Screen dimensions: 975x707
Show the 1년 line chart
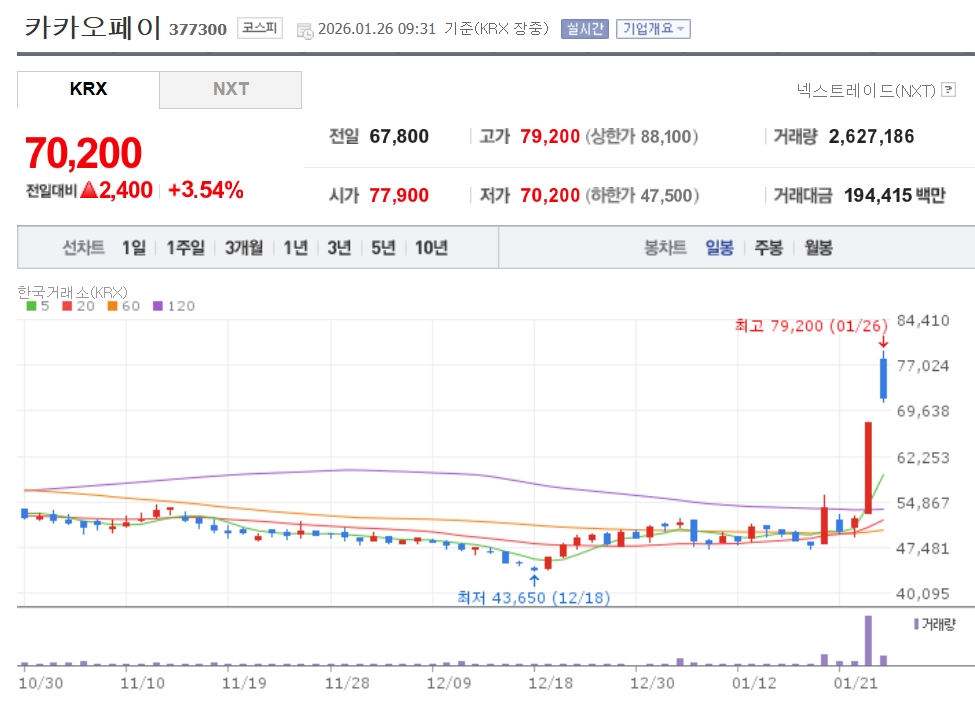pyautogui.click(x=295, y=248)
